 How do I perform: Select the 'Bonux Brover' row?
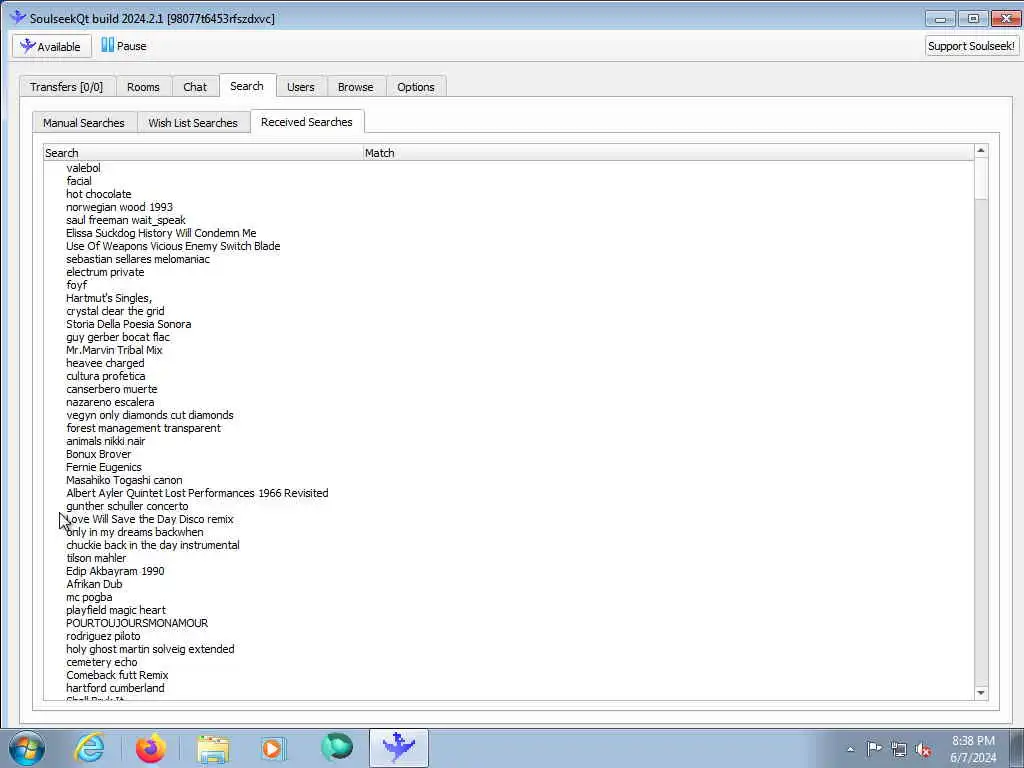[99, 454]
